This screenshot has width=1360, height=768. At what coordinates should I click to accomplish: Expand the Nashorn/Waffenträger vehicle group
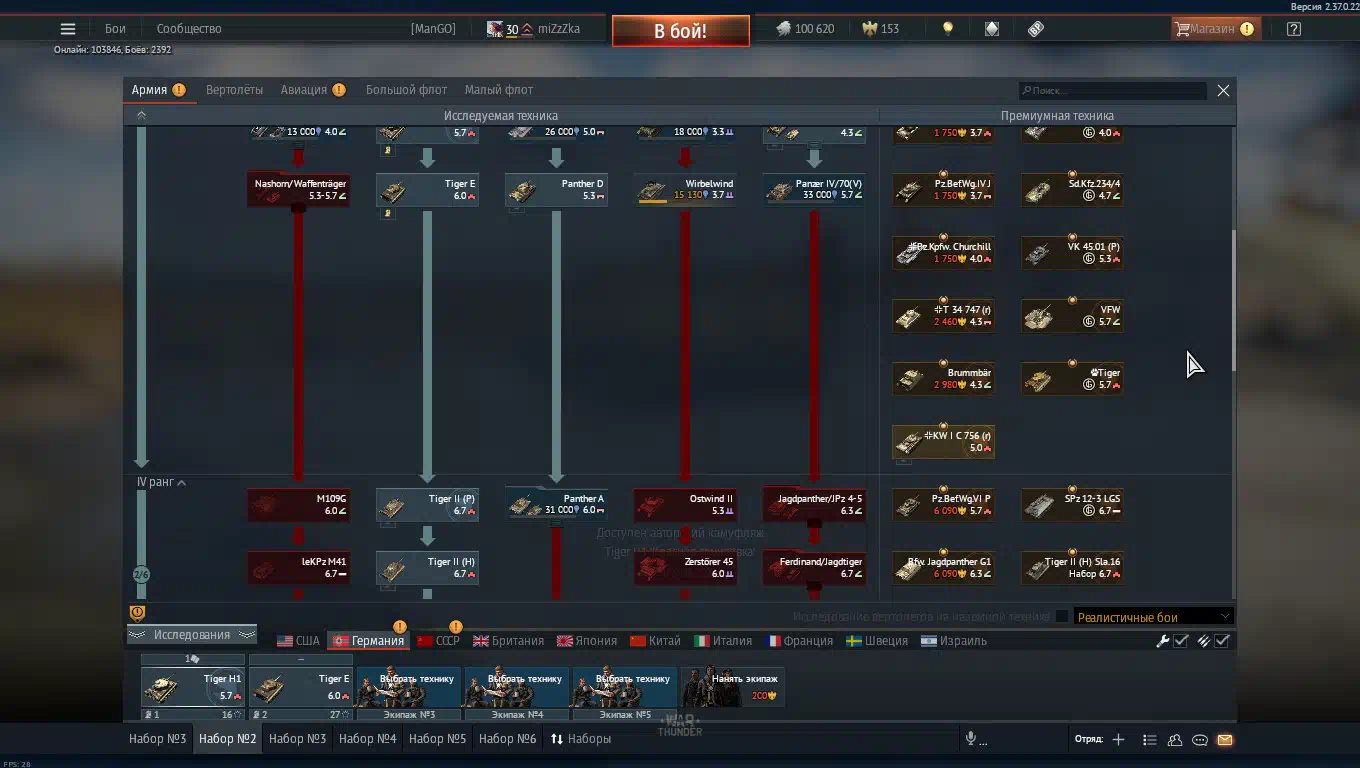pyautogui.click(x=298, y=190)
